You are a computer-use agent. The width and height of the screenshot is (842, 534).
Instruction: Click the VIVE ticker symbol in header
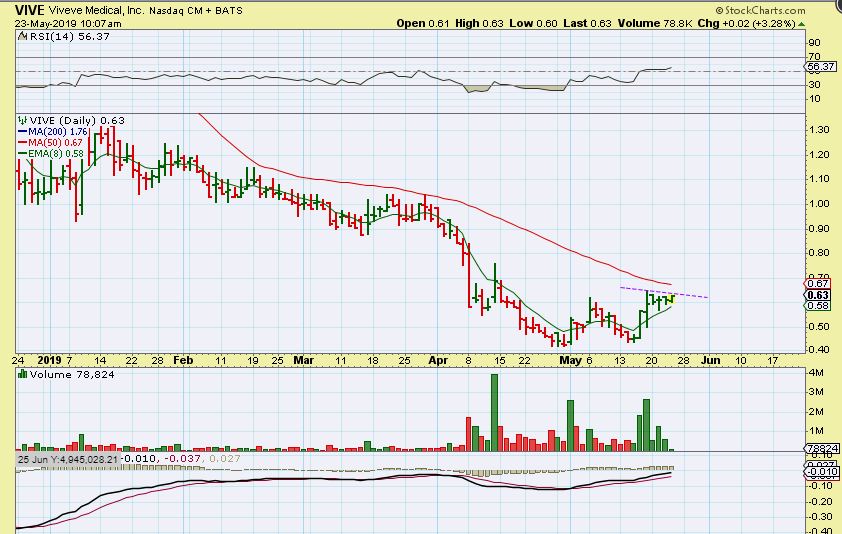[x=30, y=10]
